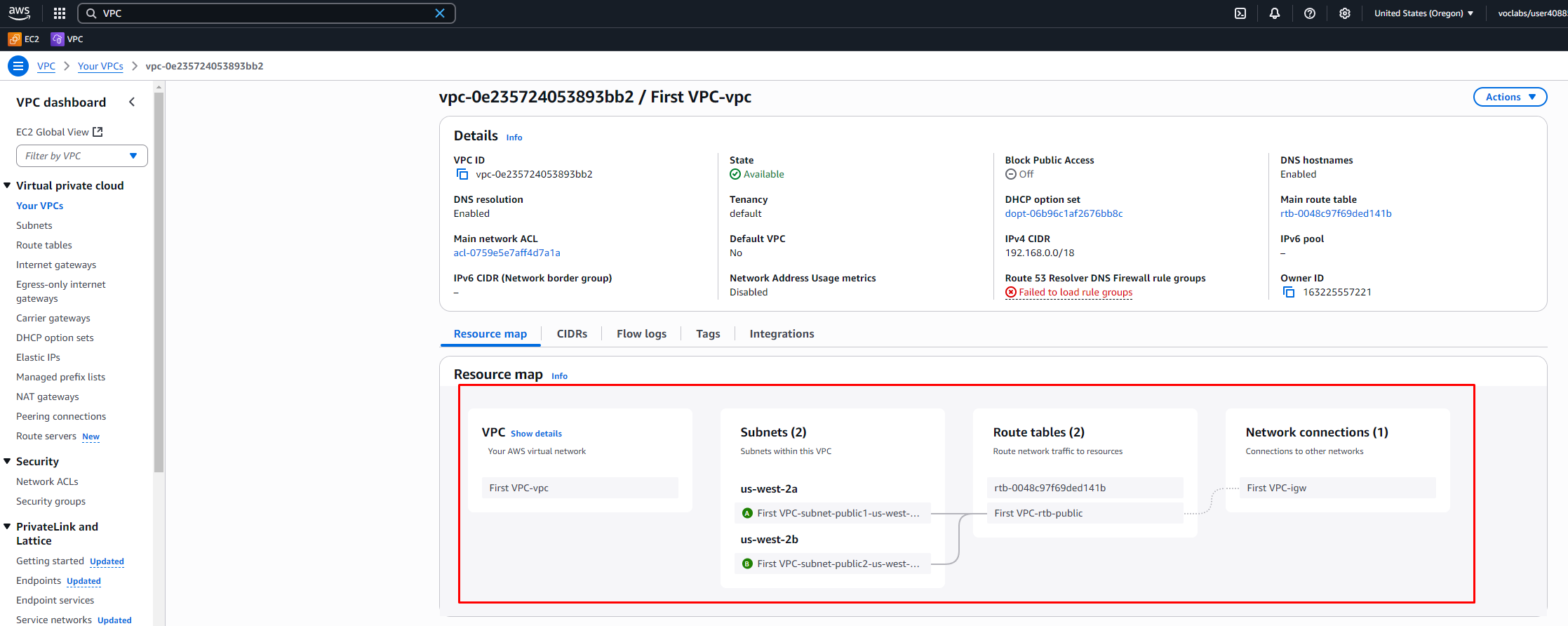Open Endpoints in the sidebar
This screenshot has width=1568, height=626.
point(39,580)
